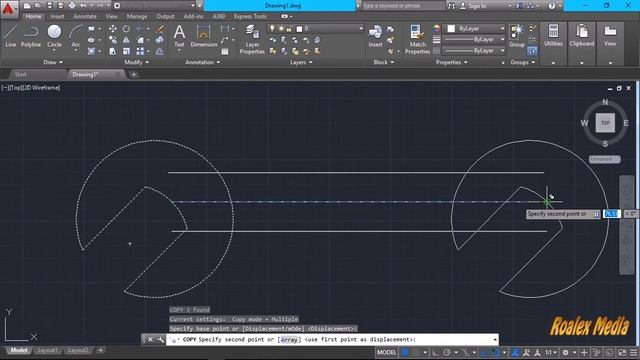
Task: Click the TOP face of ViewCube
Action: [605, 123]
